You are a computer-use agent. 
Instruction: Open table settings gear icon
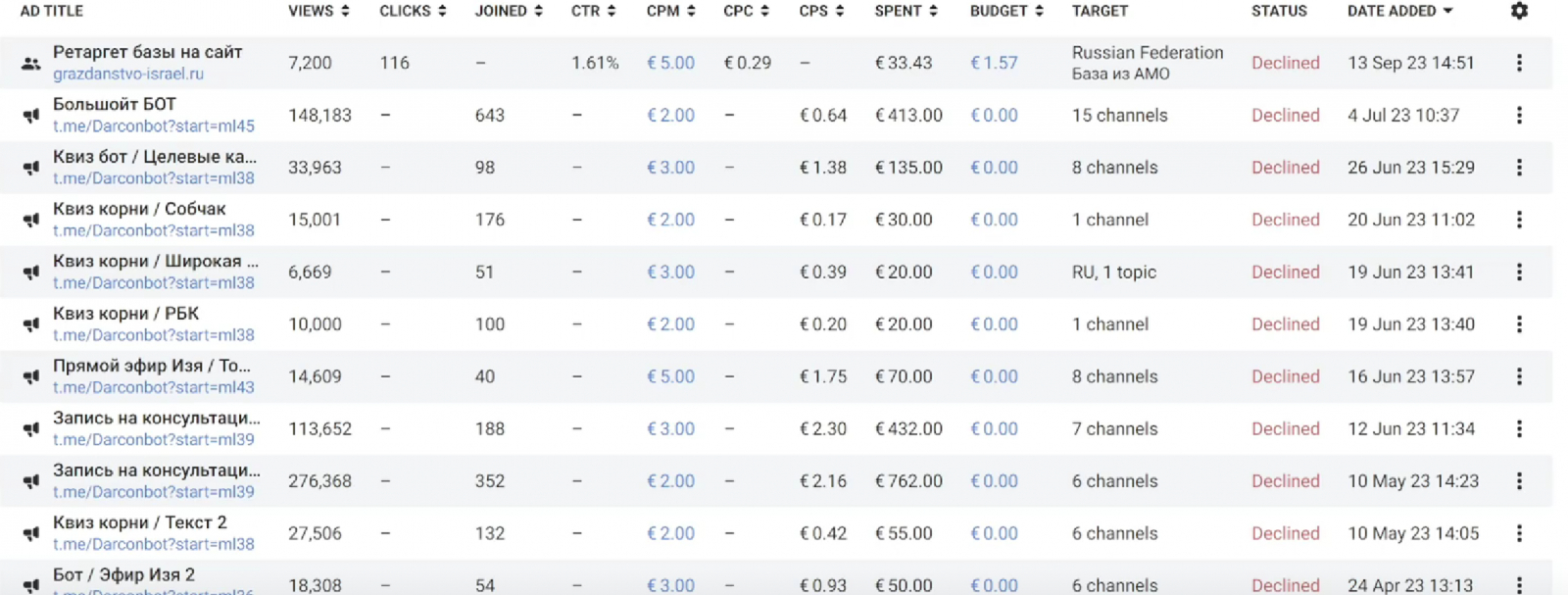click(1519, 11)
